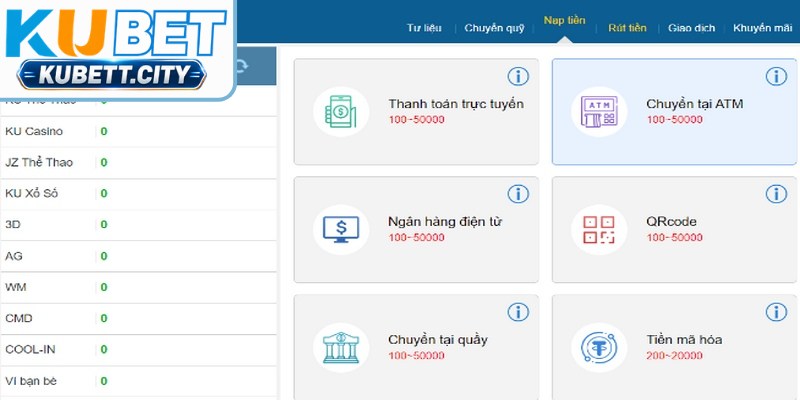Open info for QRcode payment
This screenshot has height=400, width=800.
pos(776,194)
